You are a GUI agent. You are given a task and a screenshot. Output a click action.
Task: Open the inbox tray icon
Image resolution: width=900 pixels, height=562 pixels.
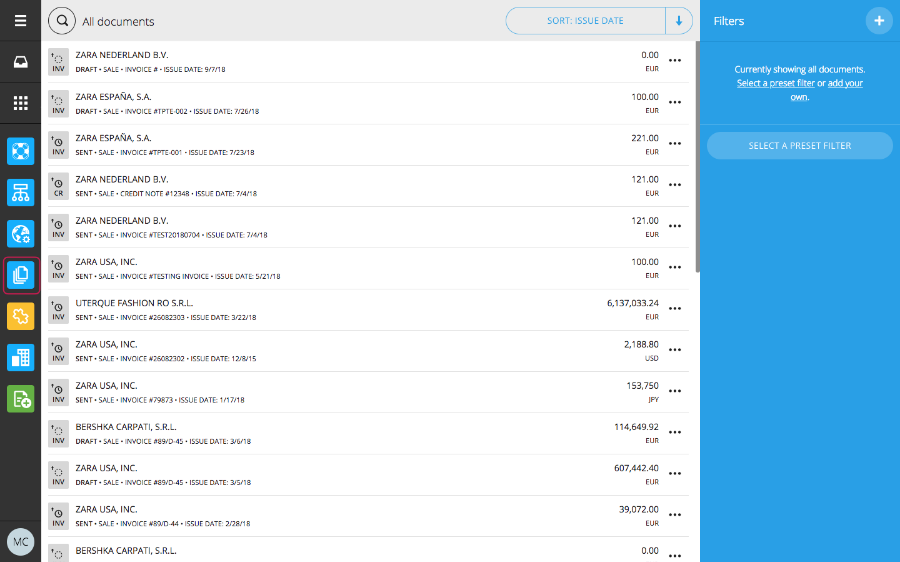(21, 62)
